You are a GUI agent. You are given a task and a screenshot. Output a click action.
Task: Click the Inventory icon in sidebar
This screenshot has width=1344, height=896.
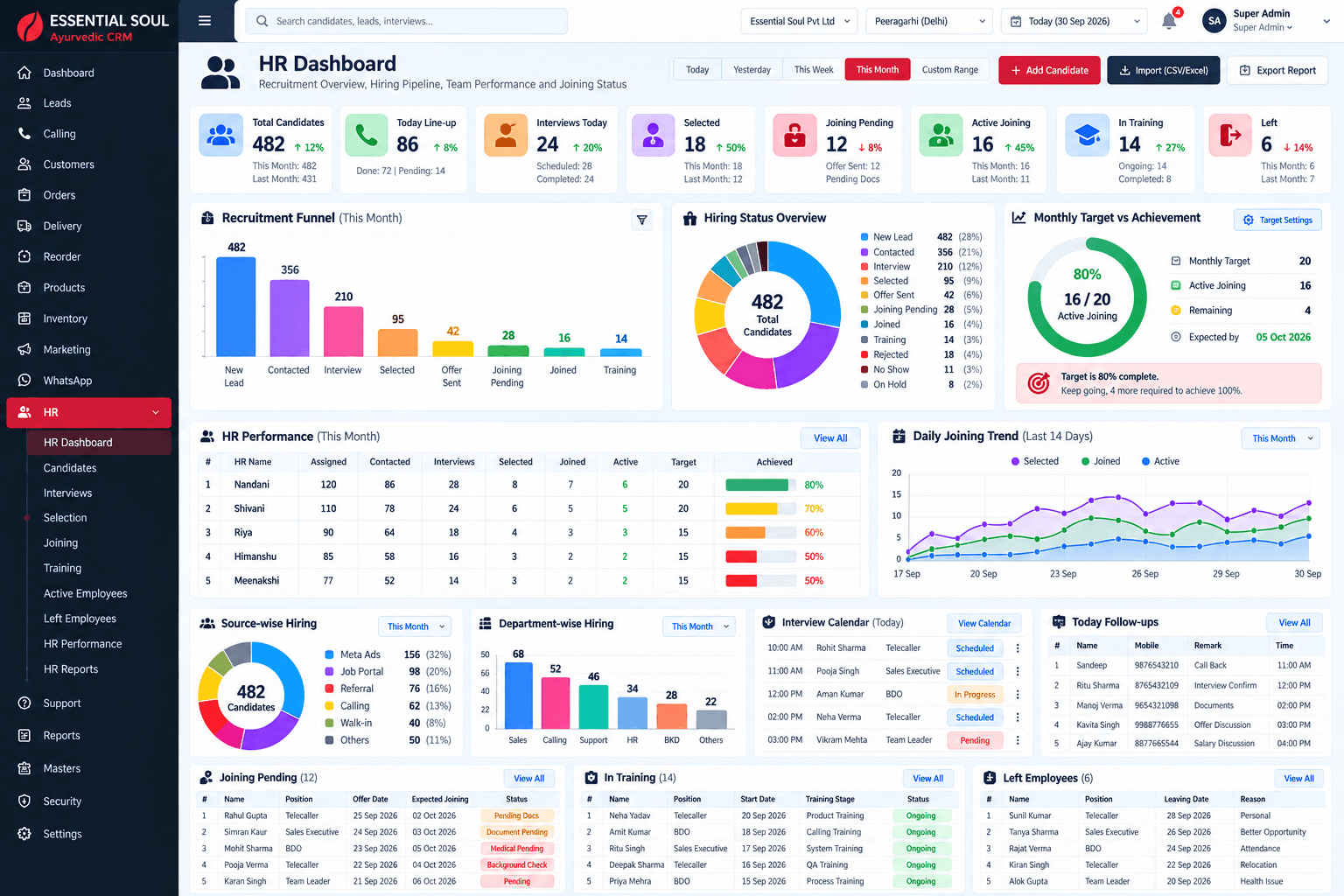pos(24,318)
